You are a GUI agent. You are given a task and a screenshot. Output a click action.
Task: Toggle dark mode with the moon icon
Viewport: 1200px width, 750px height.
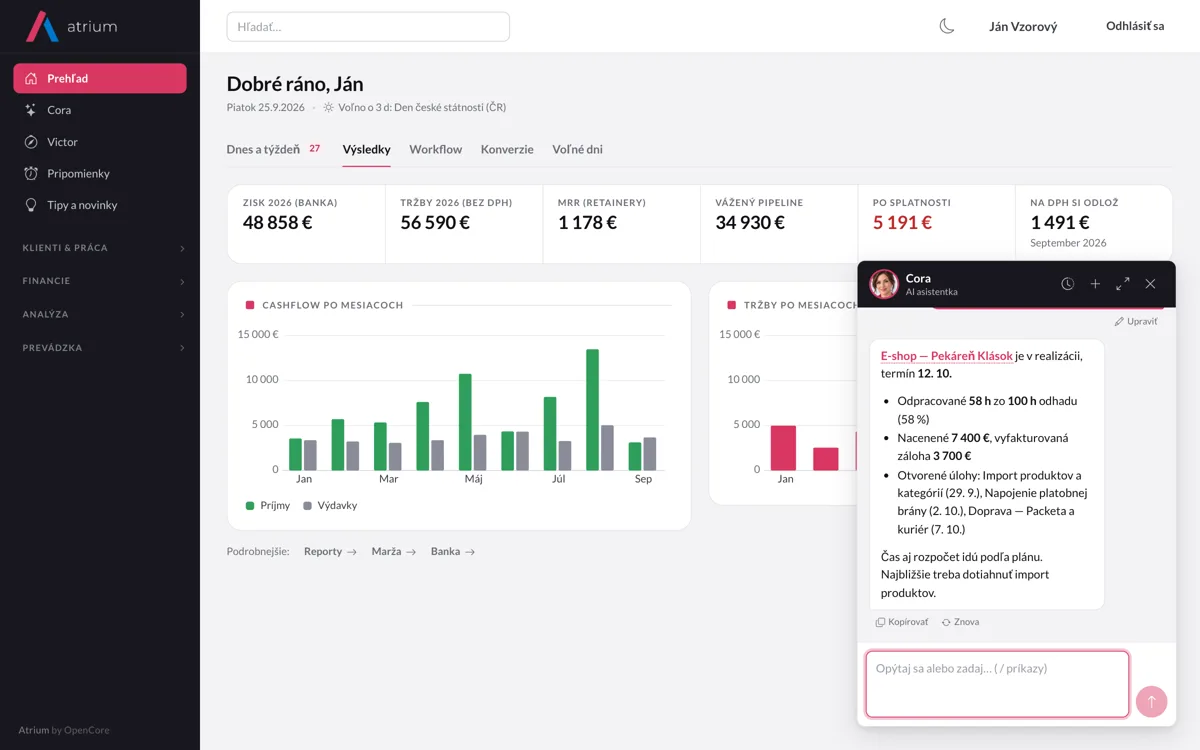point(947,26)
